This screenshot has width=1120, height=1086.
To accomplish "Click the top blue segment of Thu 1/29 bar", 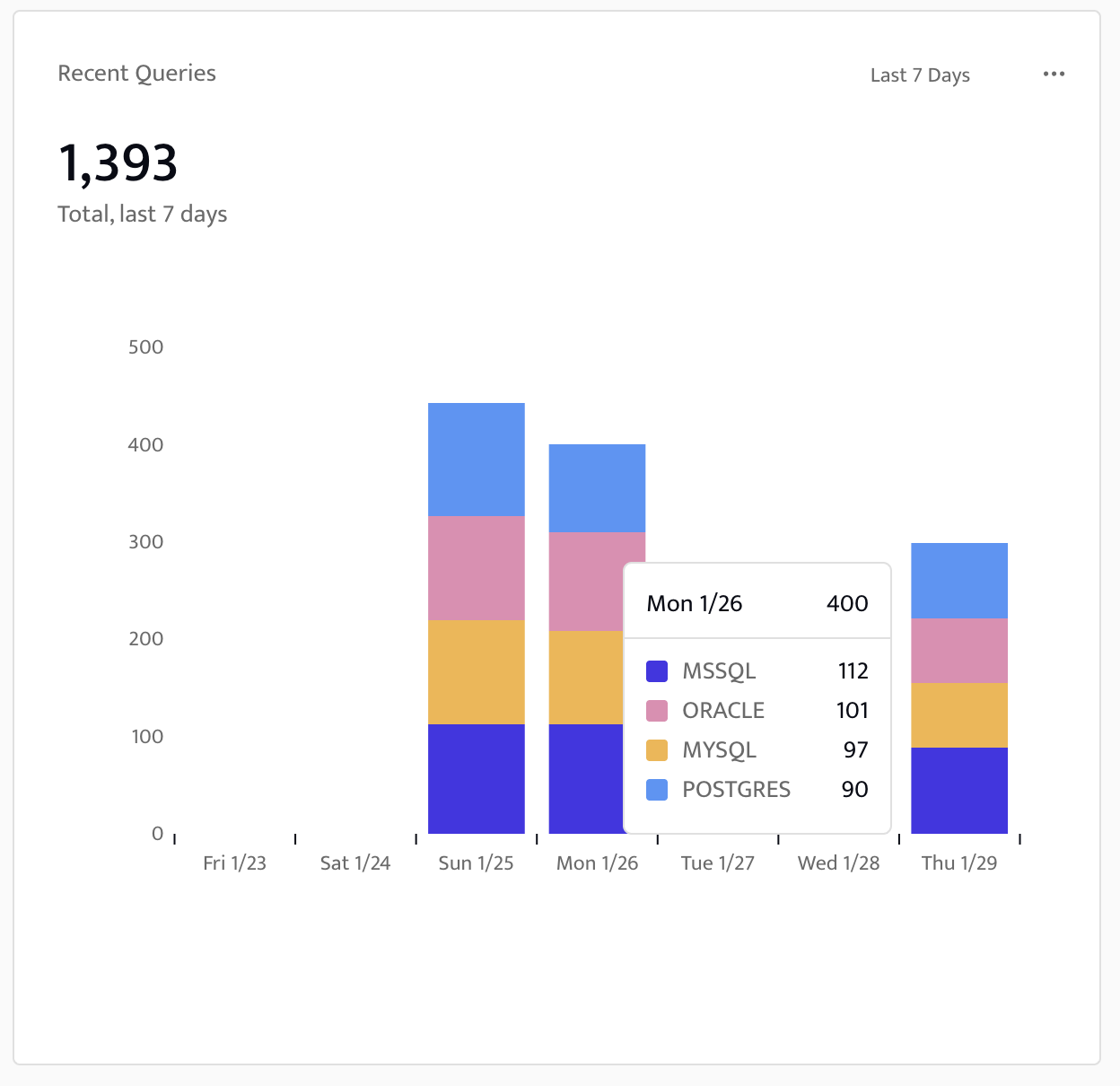I will tap(958, 581).
